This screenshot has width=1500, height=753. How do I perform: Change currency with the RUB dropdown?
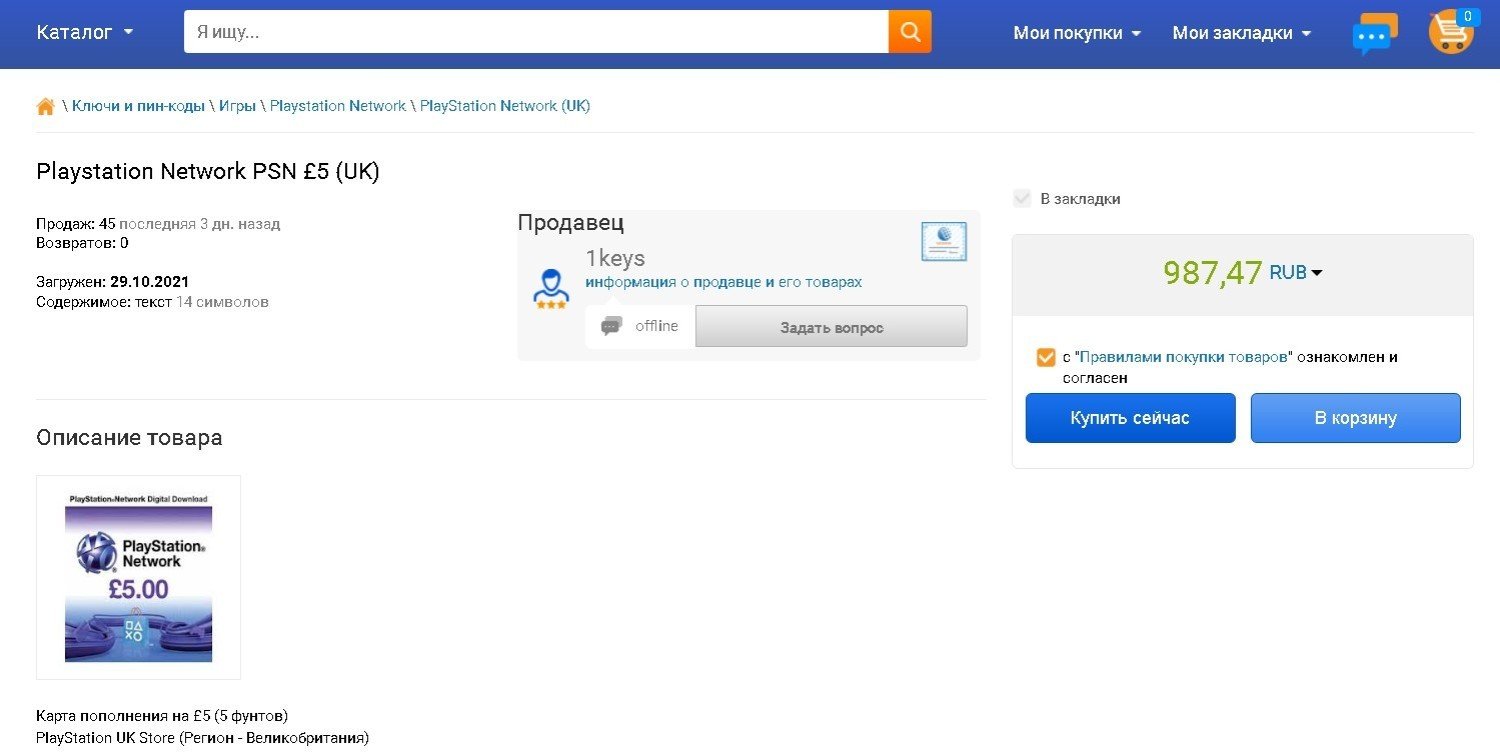(1296, 272)
